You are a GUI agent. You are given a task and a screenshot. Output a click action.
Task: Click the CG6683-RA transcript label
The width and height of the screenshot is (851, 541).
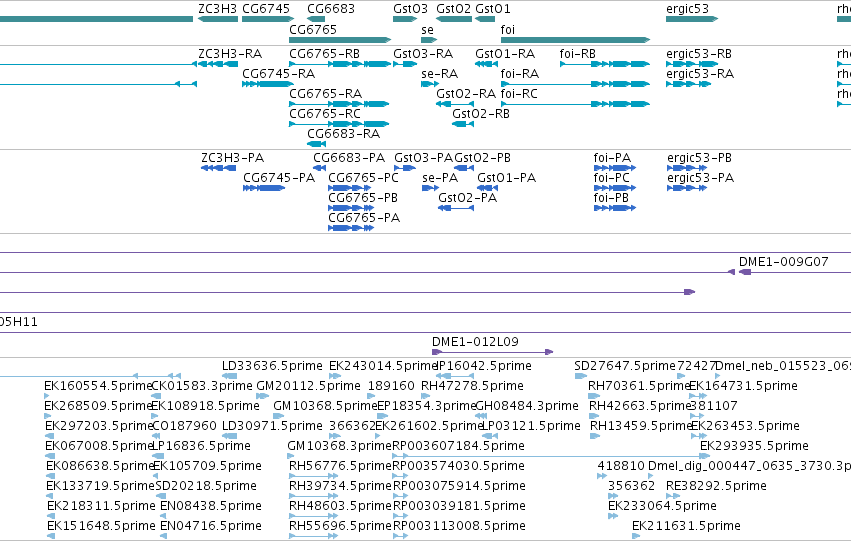[x=344, y=134]
